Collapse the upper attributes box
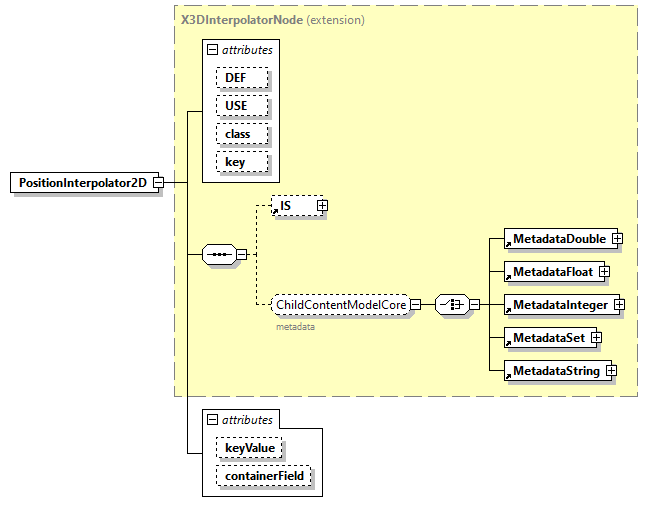 point(212,49)
